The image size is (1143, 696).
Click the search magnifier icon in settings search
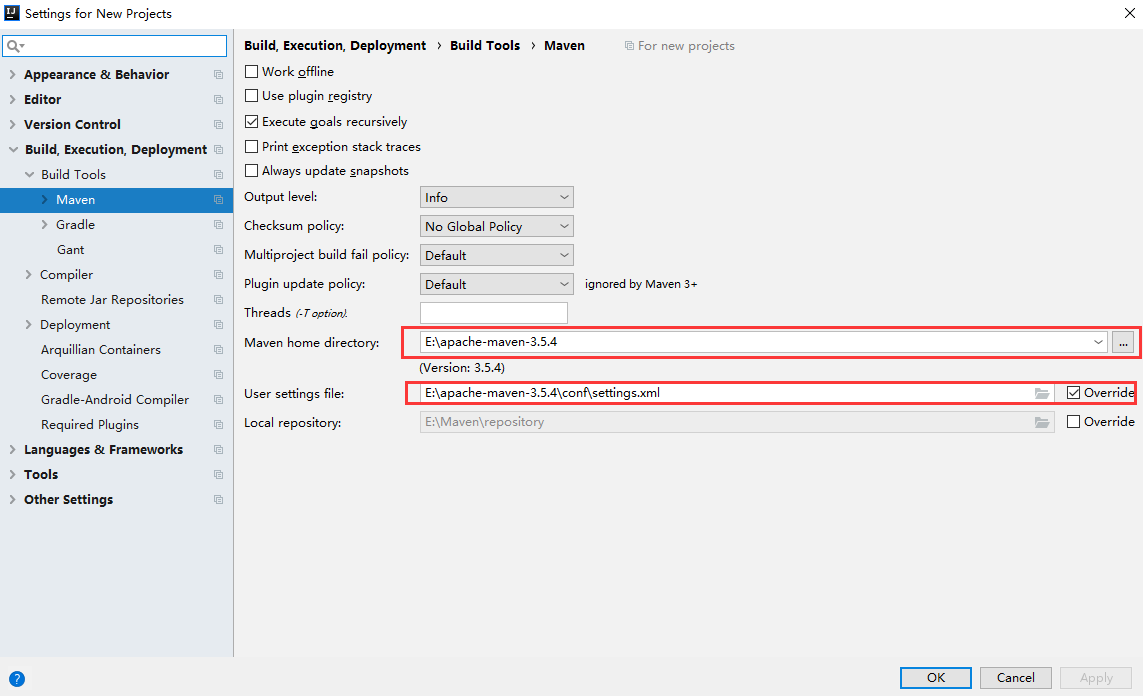tap(14, 46)
